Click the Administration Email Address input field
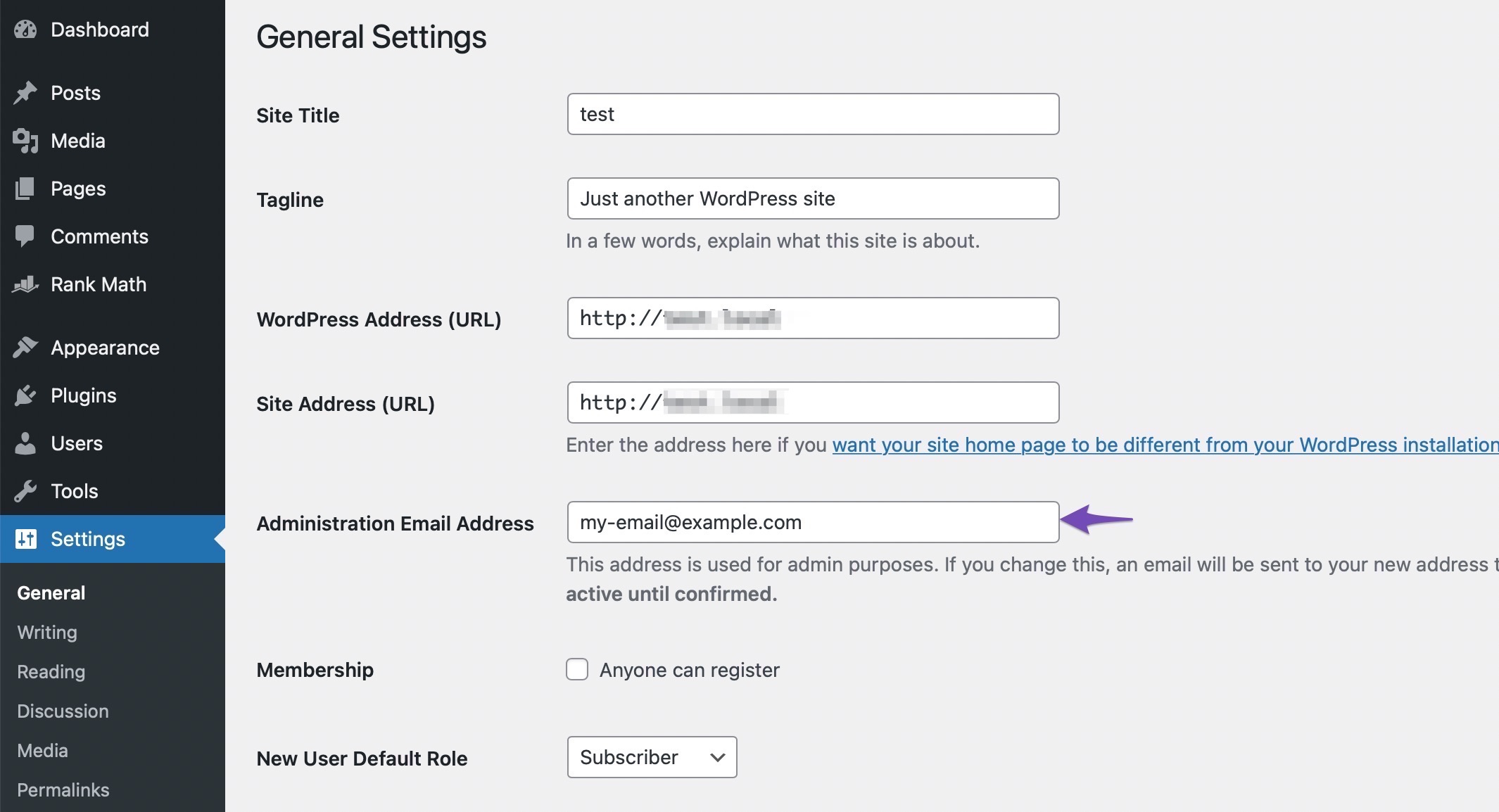Viewport: 1499px width, 812px height. (x=812, y=522)
